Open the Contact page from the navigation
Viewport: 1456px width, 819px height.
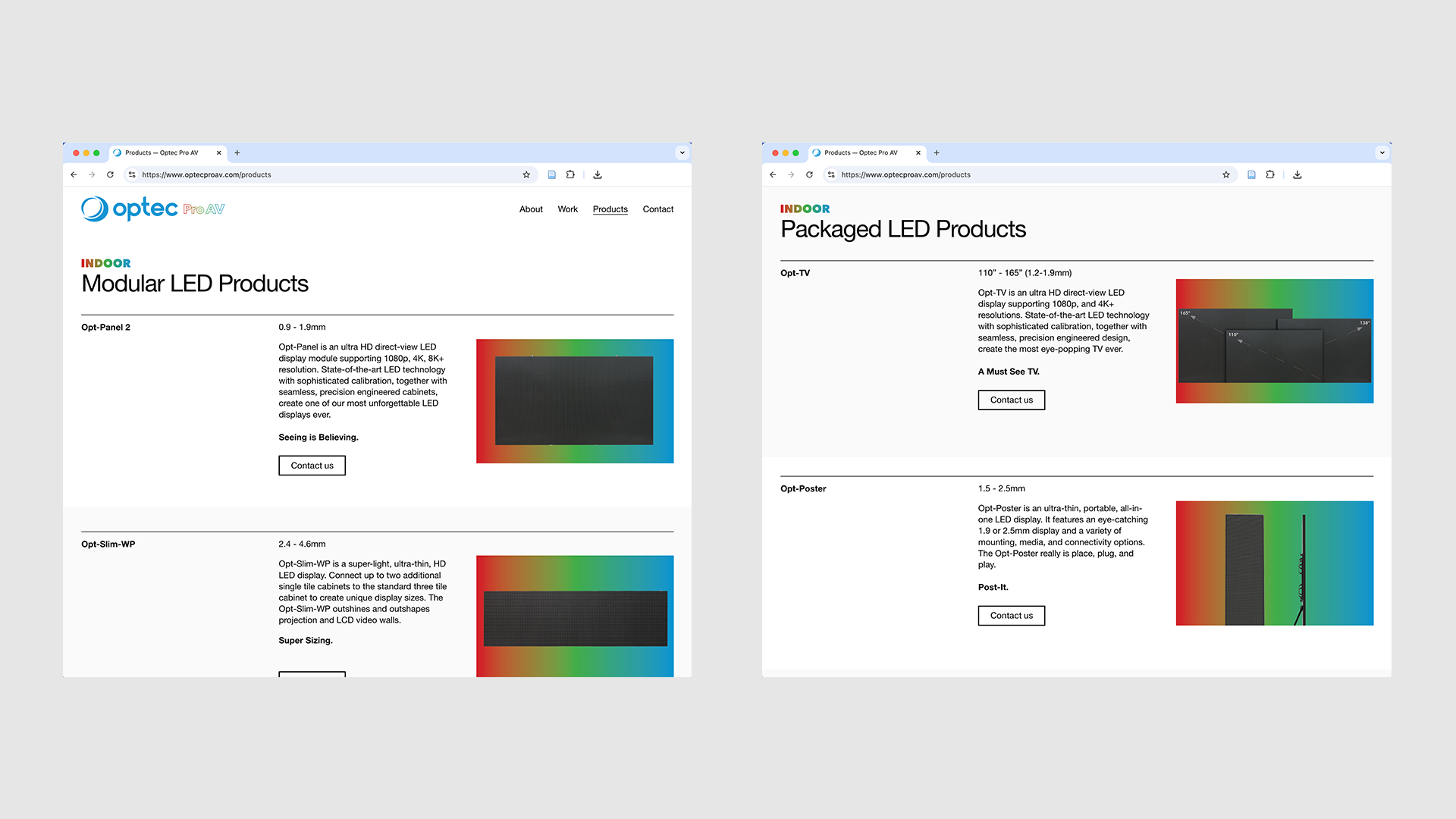point(658,209)
